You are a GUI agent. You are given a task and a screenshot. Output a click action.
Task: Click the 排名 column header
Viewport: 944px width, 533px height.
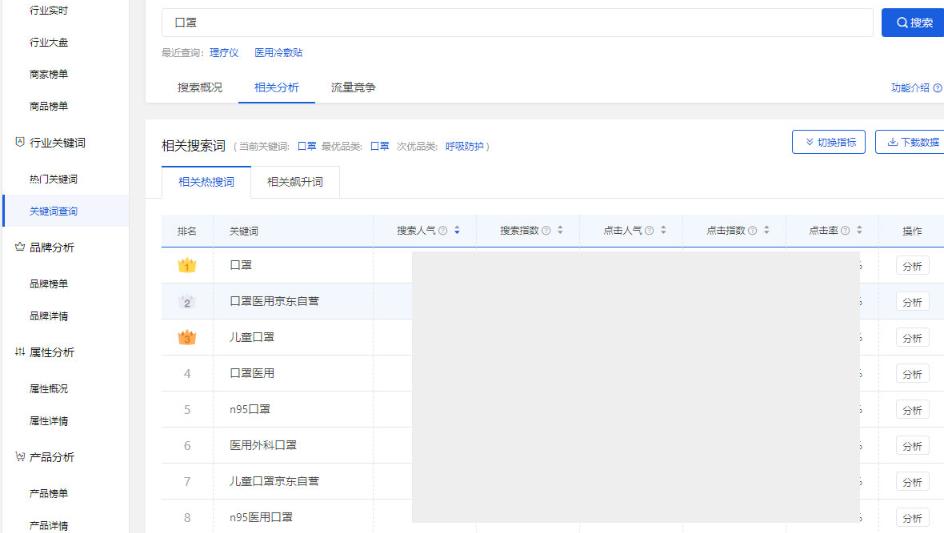click(187, 231)
